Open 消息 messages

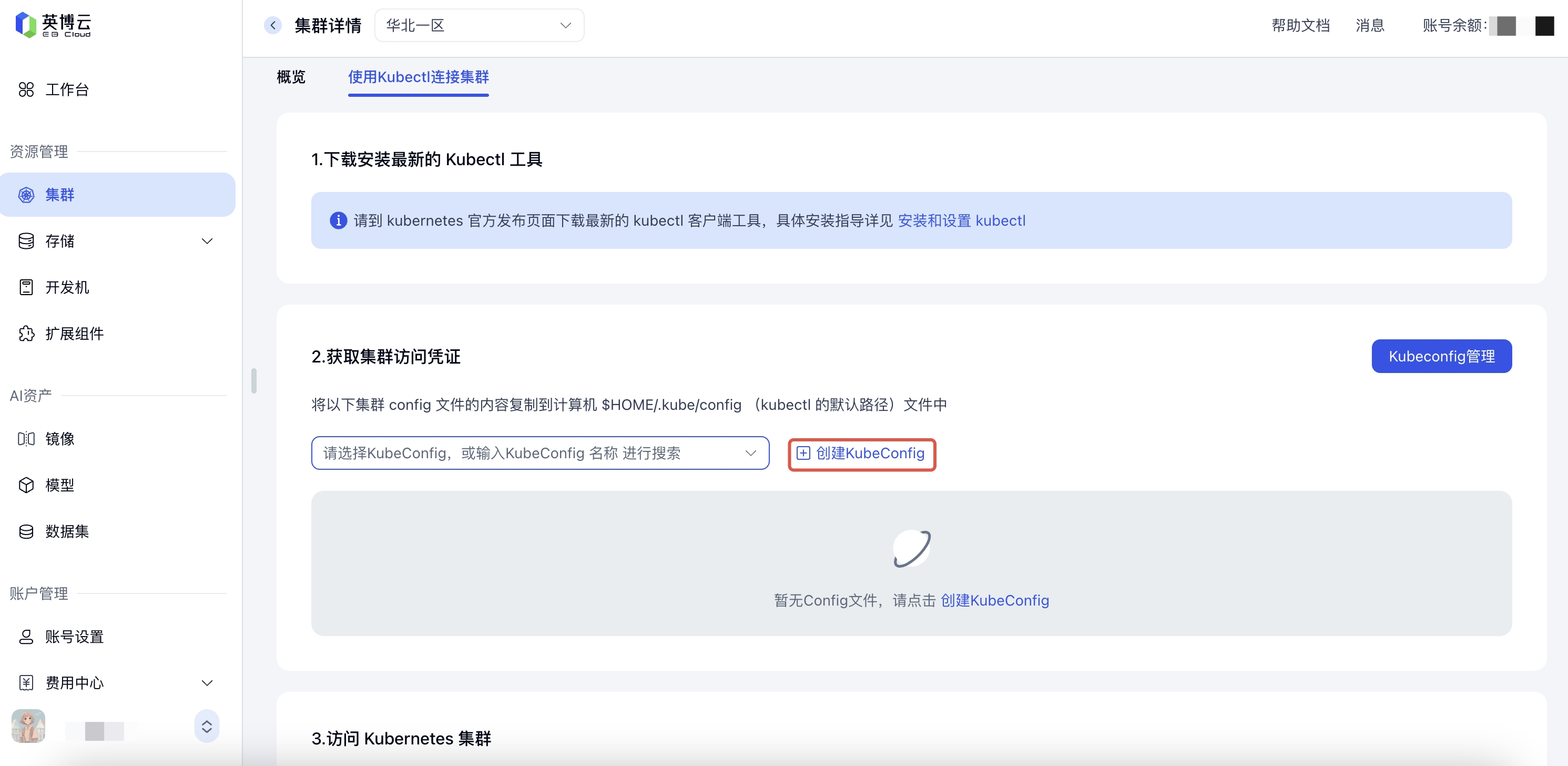[1370, 25]
